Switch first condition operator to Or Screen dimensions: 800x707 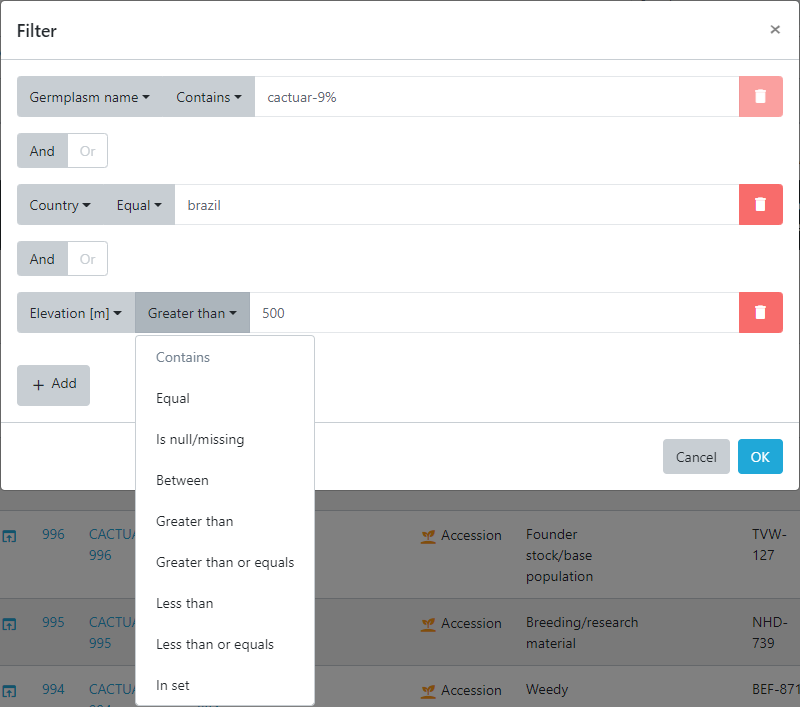coord(87,151)
